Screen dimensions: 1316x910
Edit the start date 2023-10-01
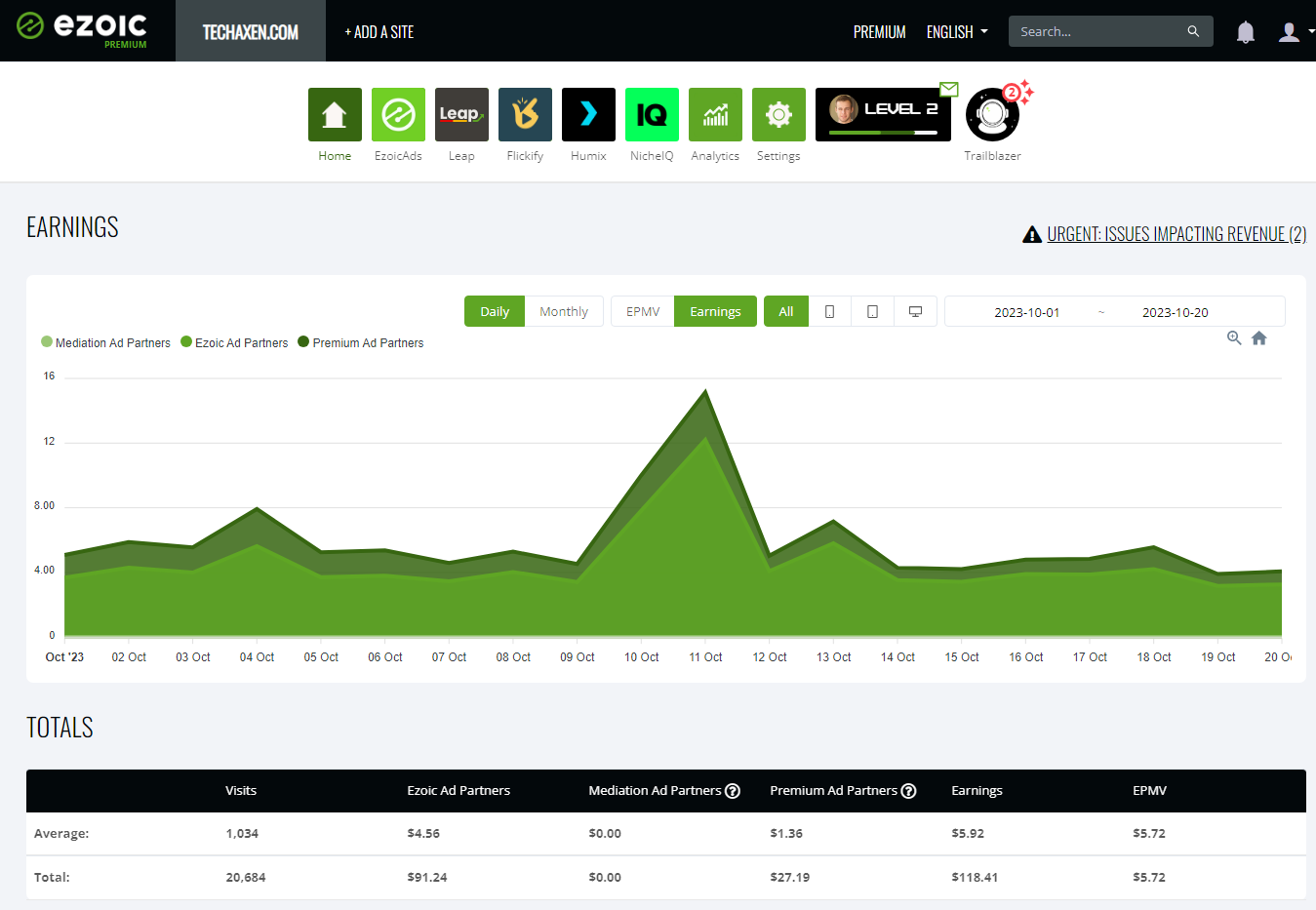(1026, 312)
